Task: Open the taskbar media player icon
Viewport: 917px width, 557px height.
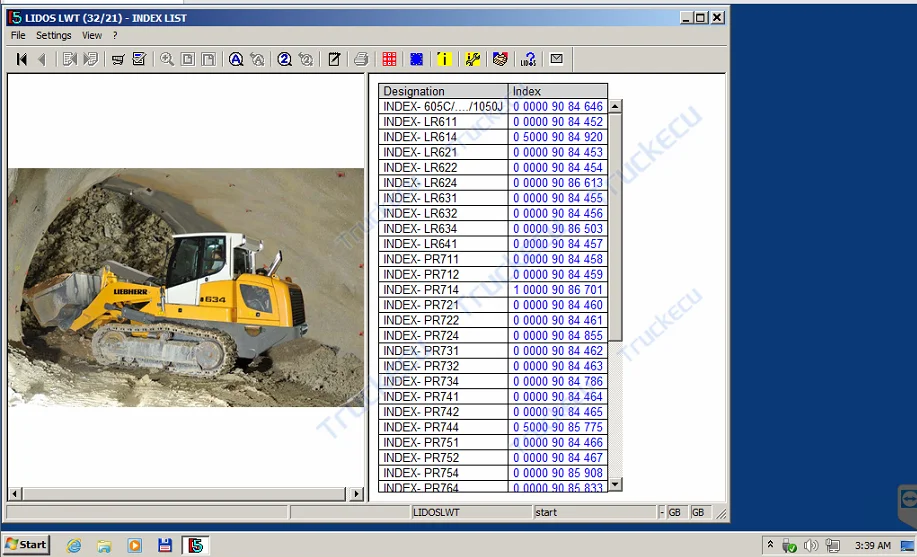Action: (135, 546)
